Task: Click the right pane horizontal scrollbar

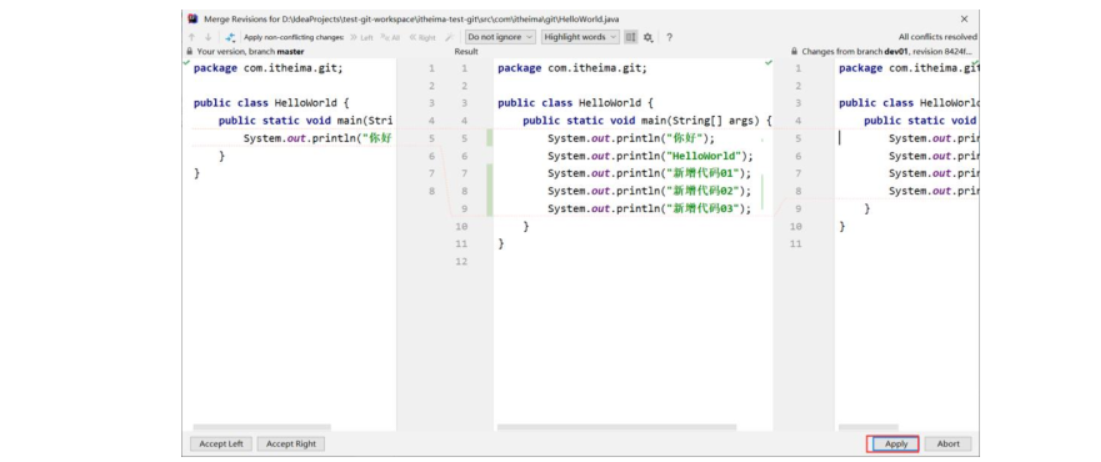Action: pyautogui.click(x=869, y=426)
